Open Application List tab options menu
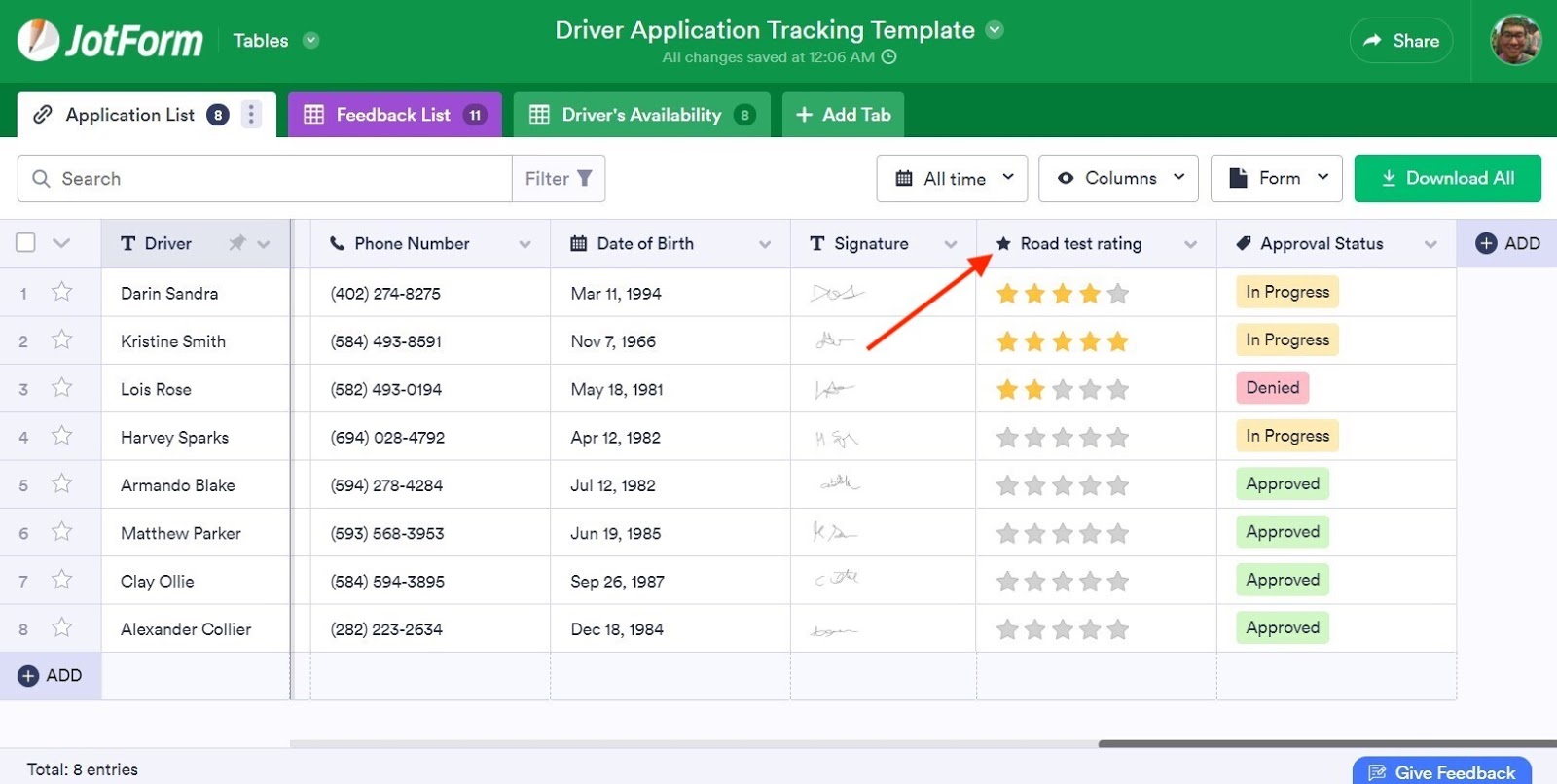1557x784 pixels. pyautogui.click(x=251, y=115)
